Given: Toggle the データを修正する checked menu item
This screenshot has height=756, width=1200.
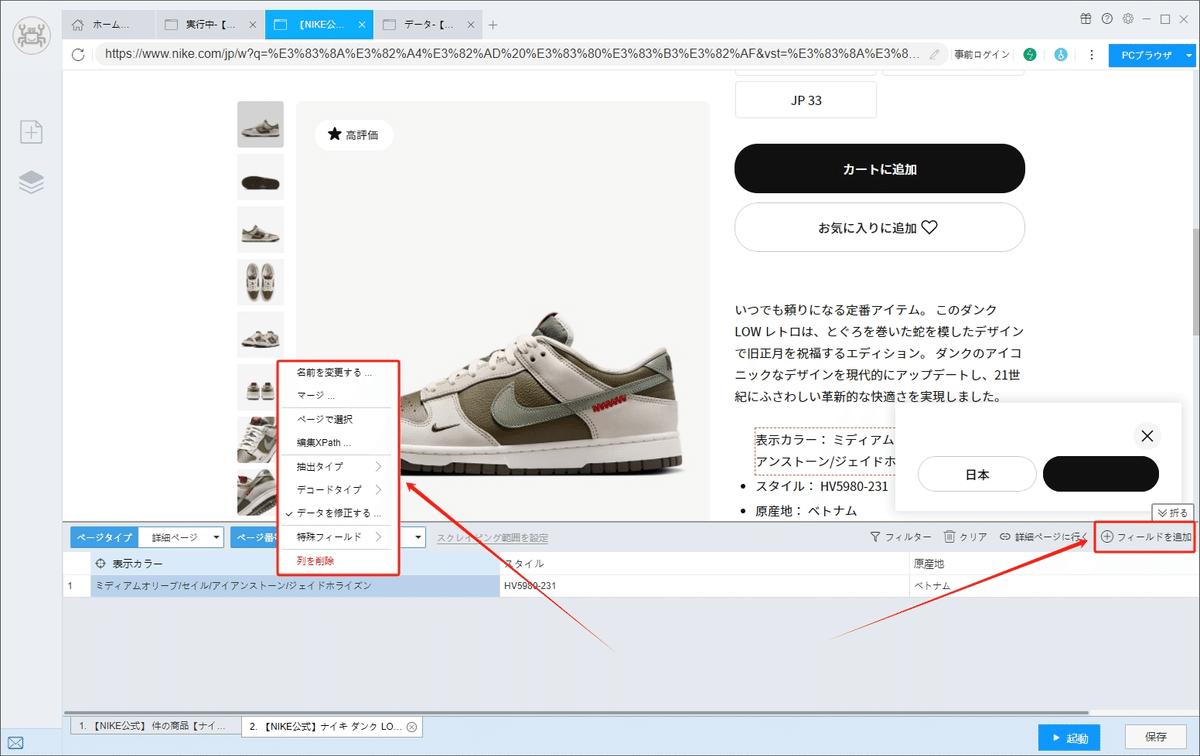Looking at the screenshot, I should (337, 513).
